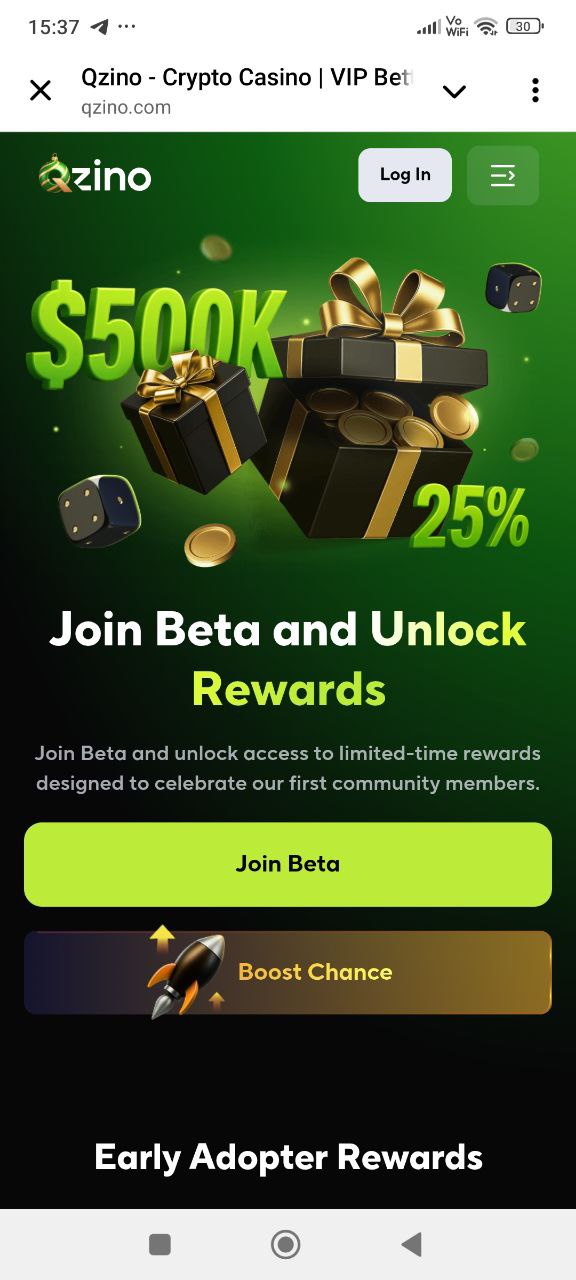Click the Join Beta button

[288, 864]
